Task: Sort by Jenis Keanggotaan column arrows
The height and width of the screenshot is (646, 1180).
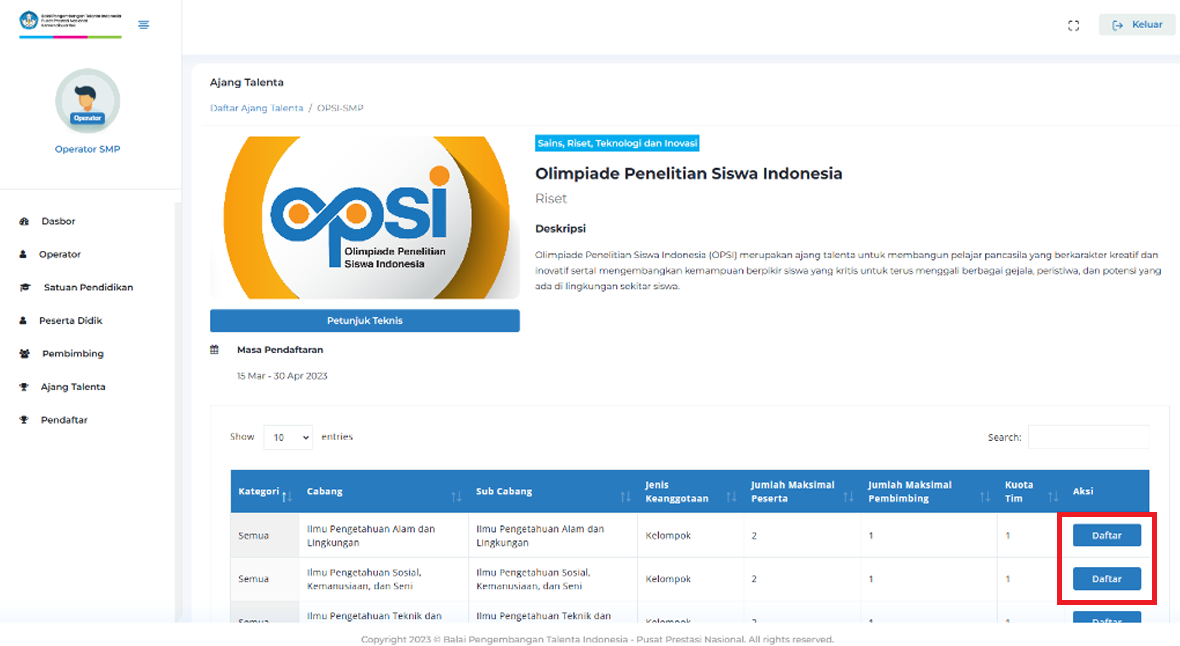Action: [x=731, y=497]
